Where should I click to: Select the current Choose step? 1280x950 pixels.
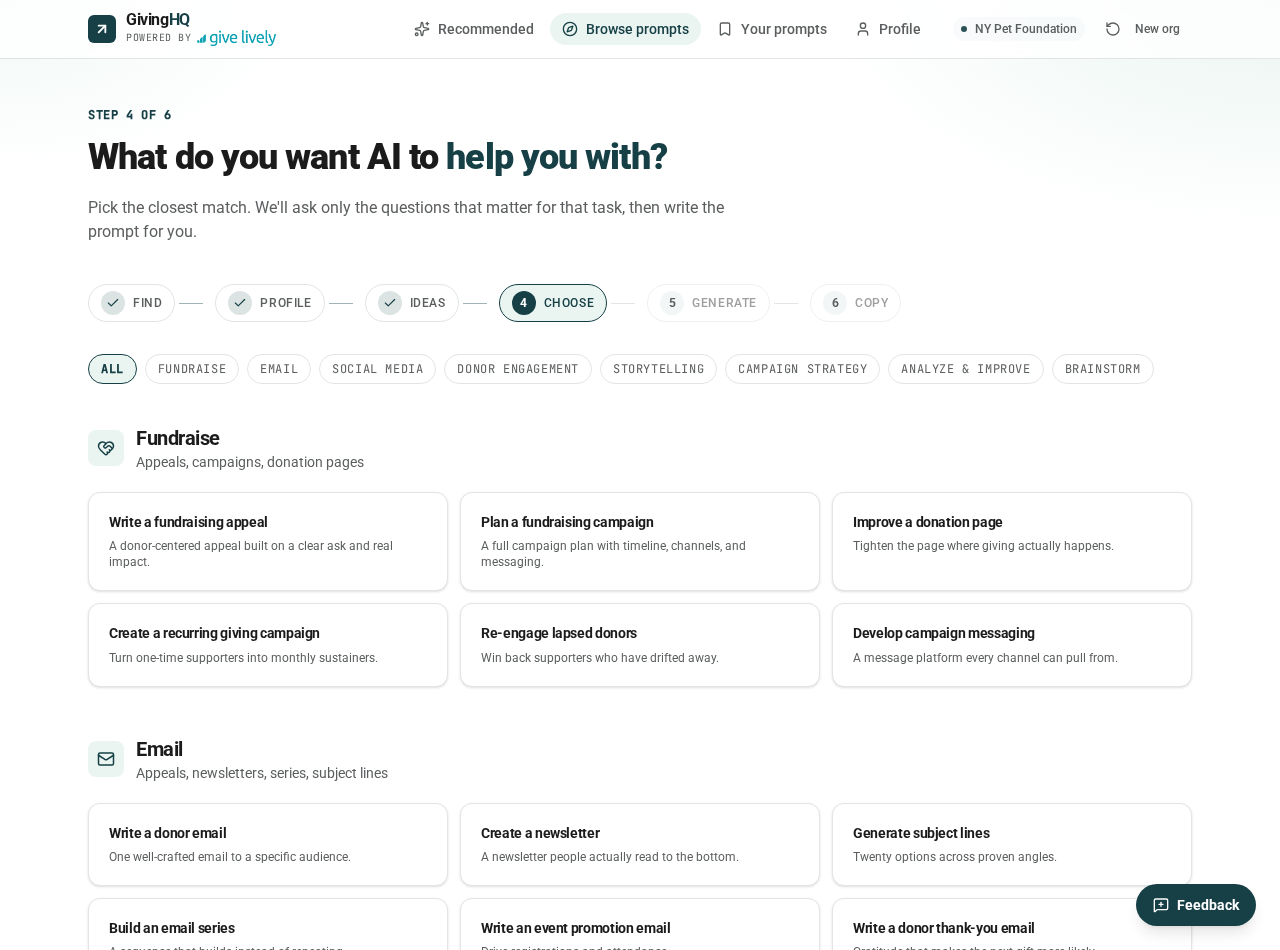pyautogui.click(x=553, y=303)
